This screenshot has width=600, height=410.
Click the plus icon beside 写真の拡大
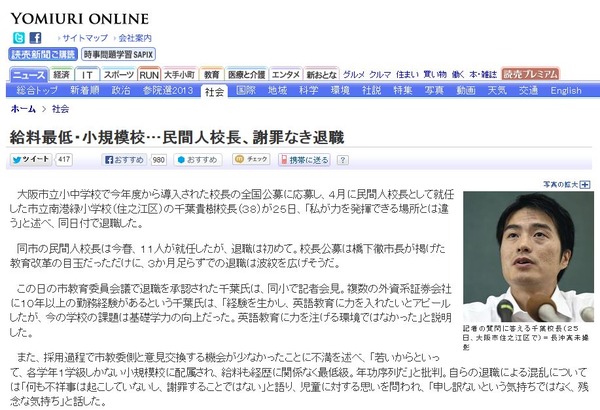585,185
